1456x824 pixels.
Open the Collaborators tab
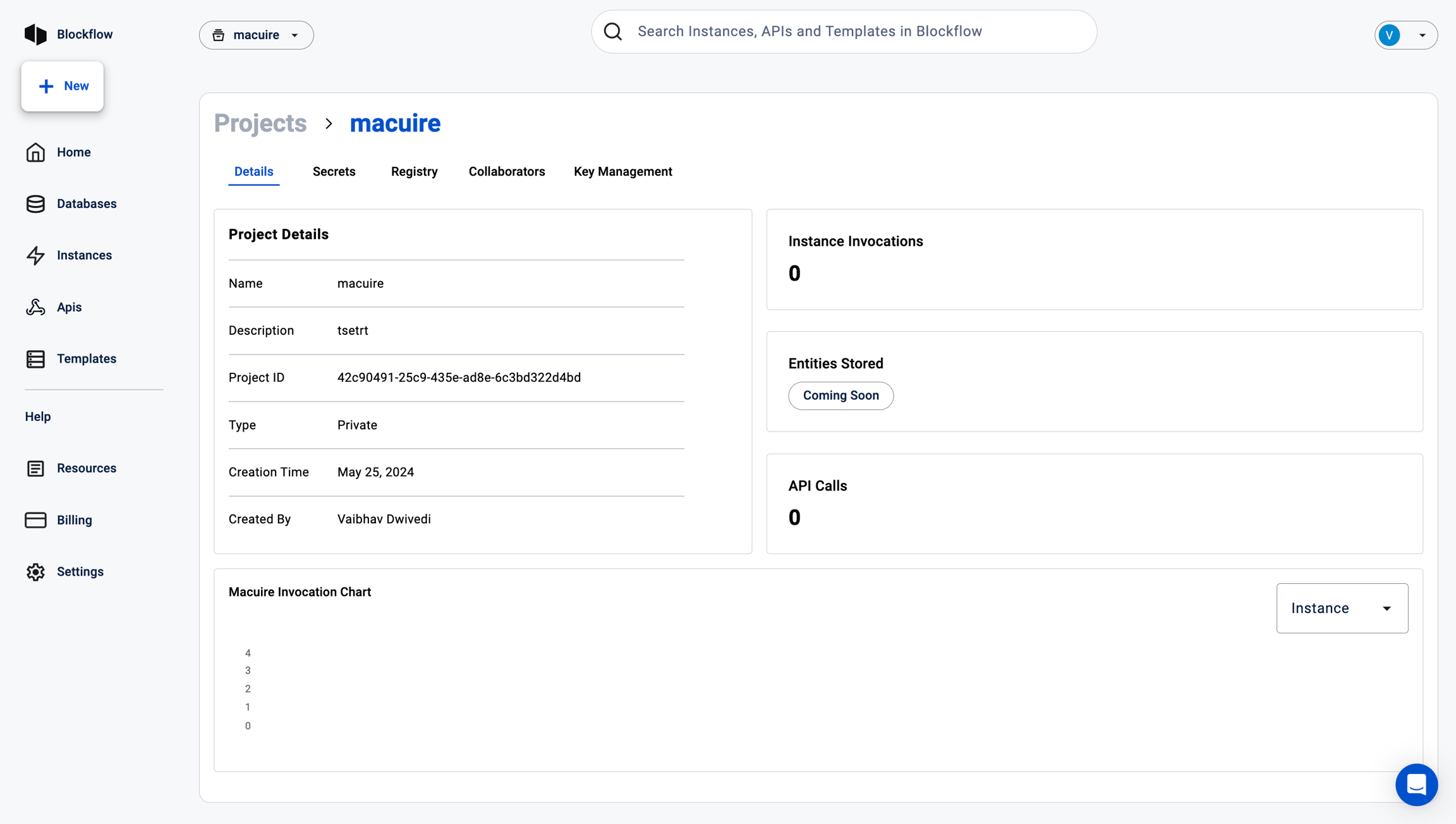click(506, 172)
